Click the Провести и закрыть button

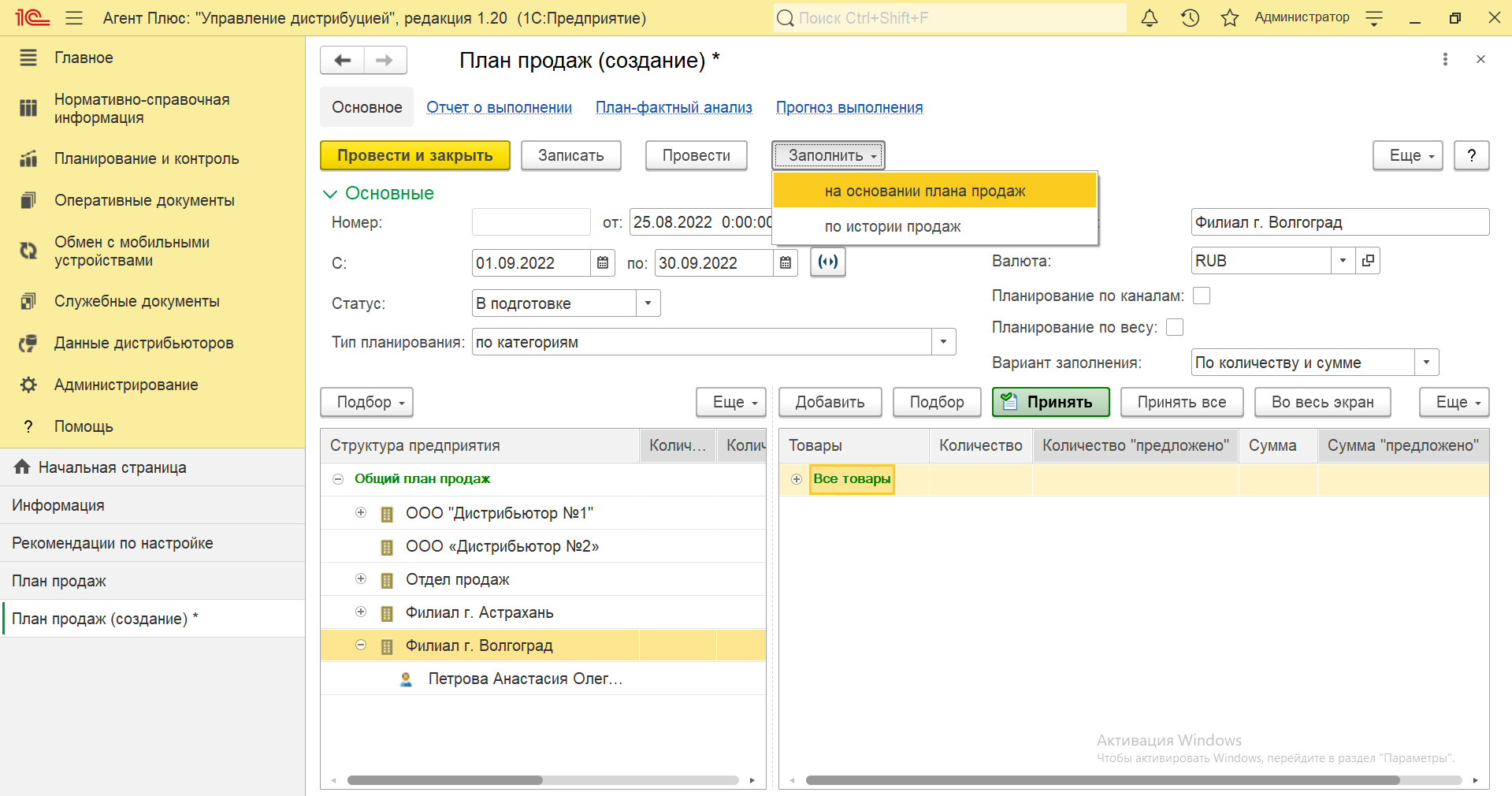pos(414,156)
